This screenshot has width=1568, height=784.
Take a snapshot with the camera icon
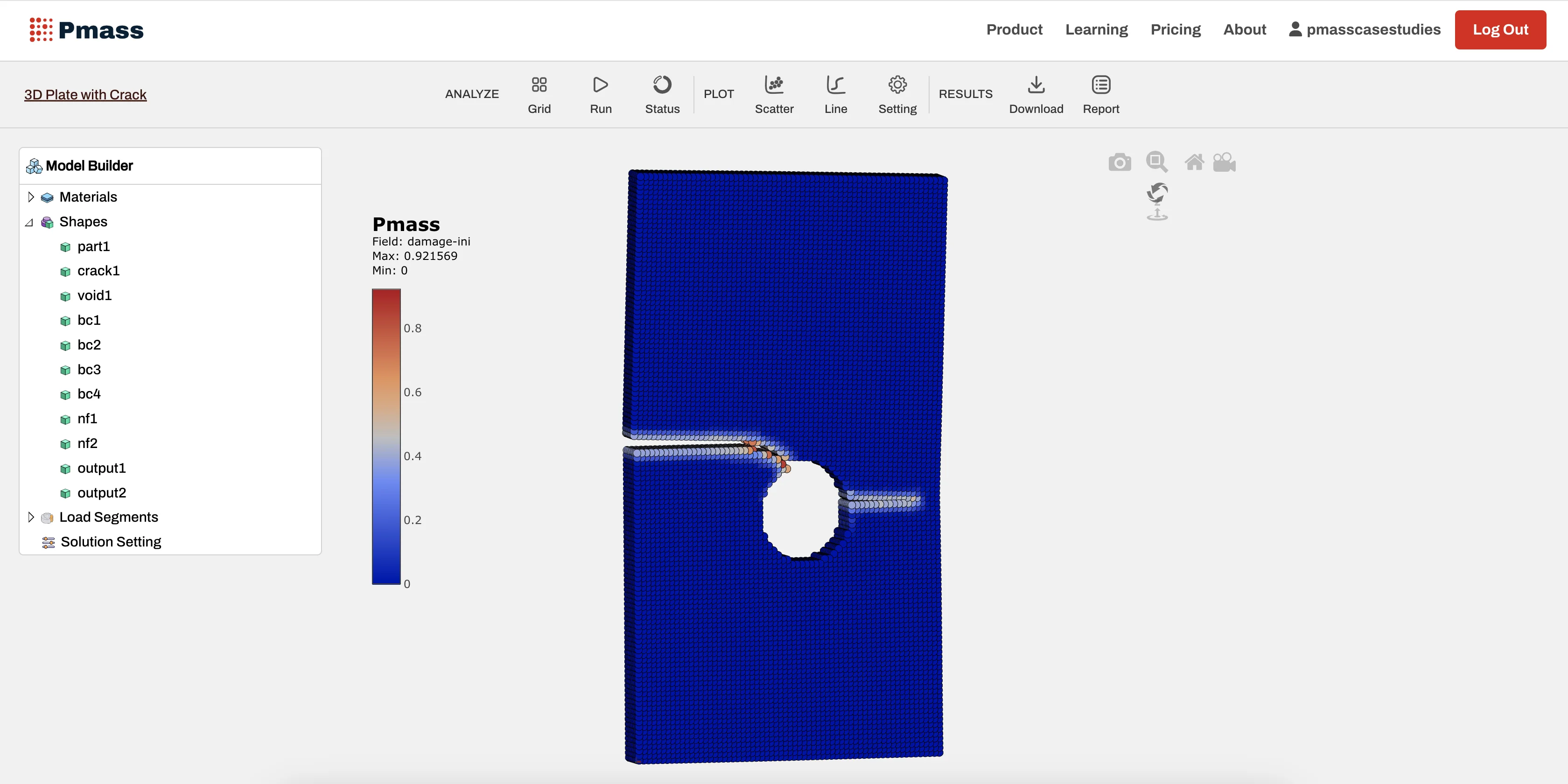click(1120, 162)
